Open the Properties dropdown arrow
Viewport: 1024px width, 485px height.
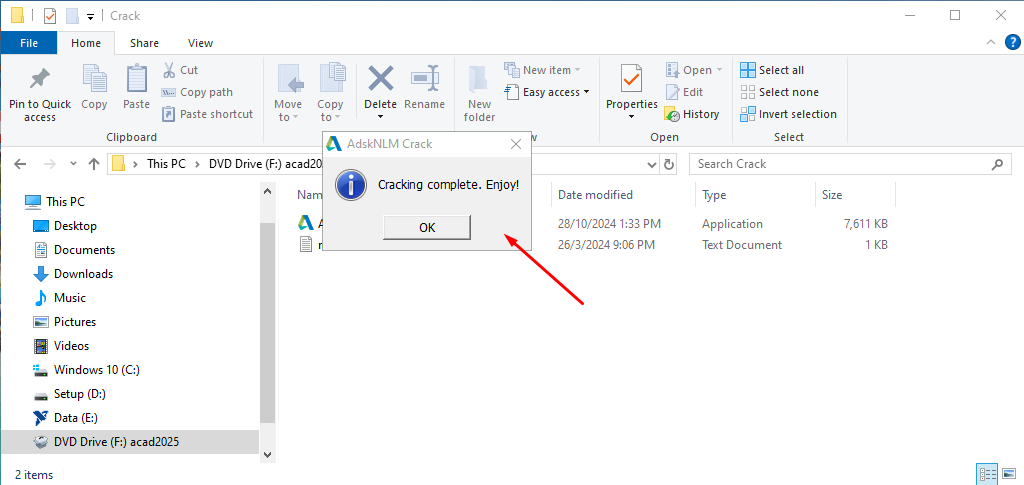pos(632,117)
